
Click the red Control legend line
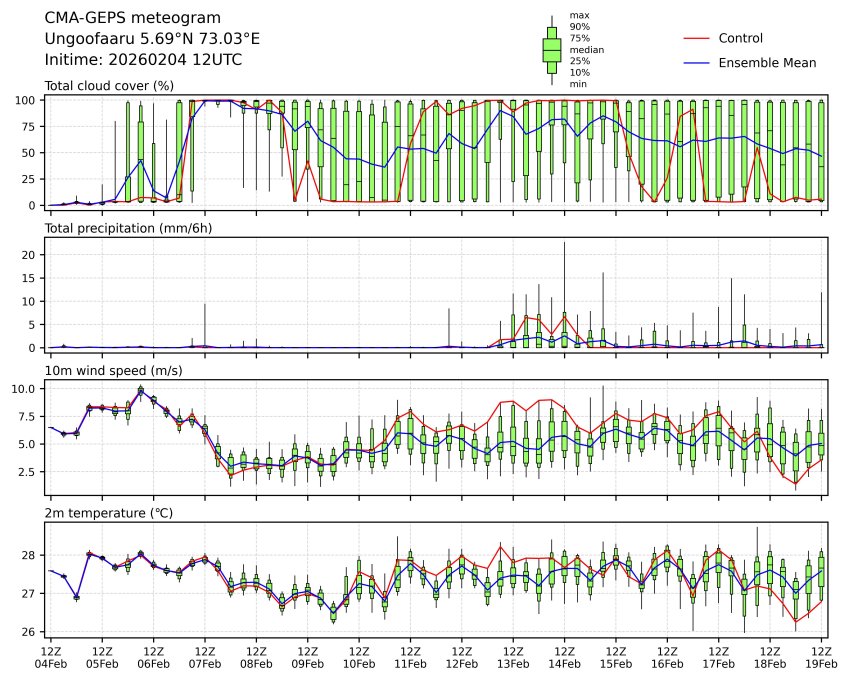tap(696, 38)
